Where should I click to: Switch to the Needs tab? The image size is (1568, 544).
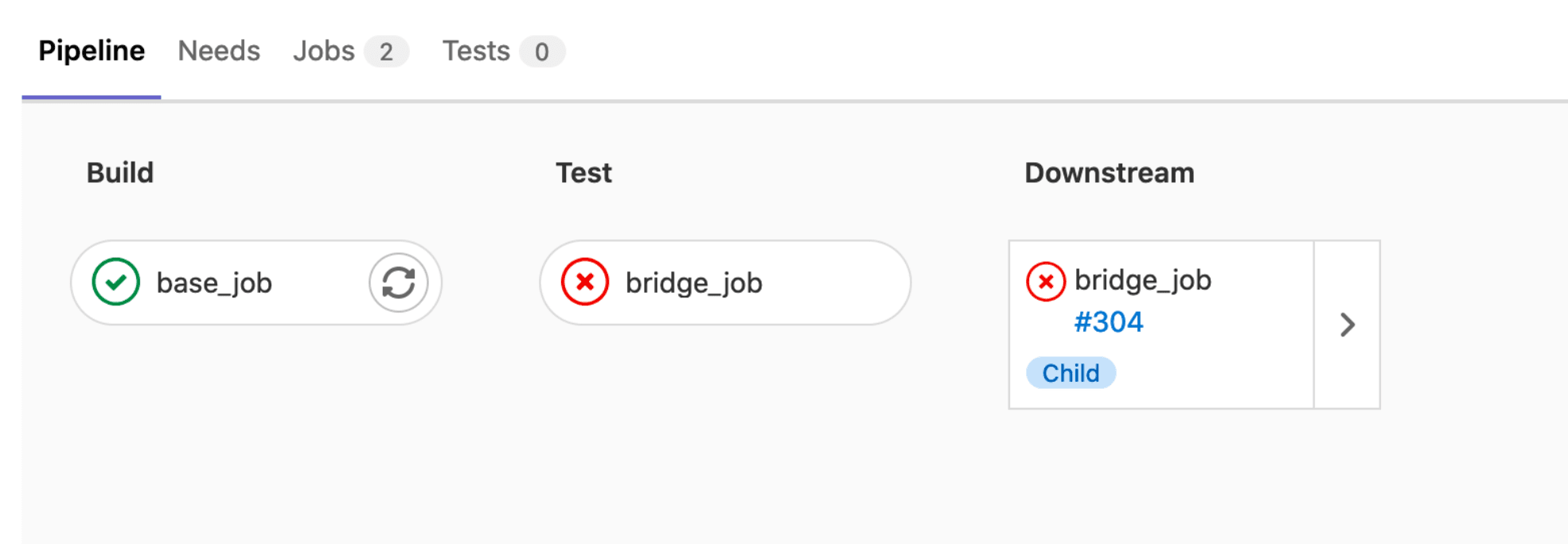click(x=219, y=51)
